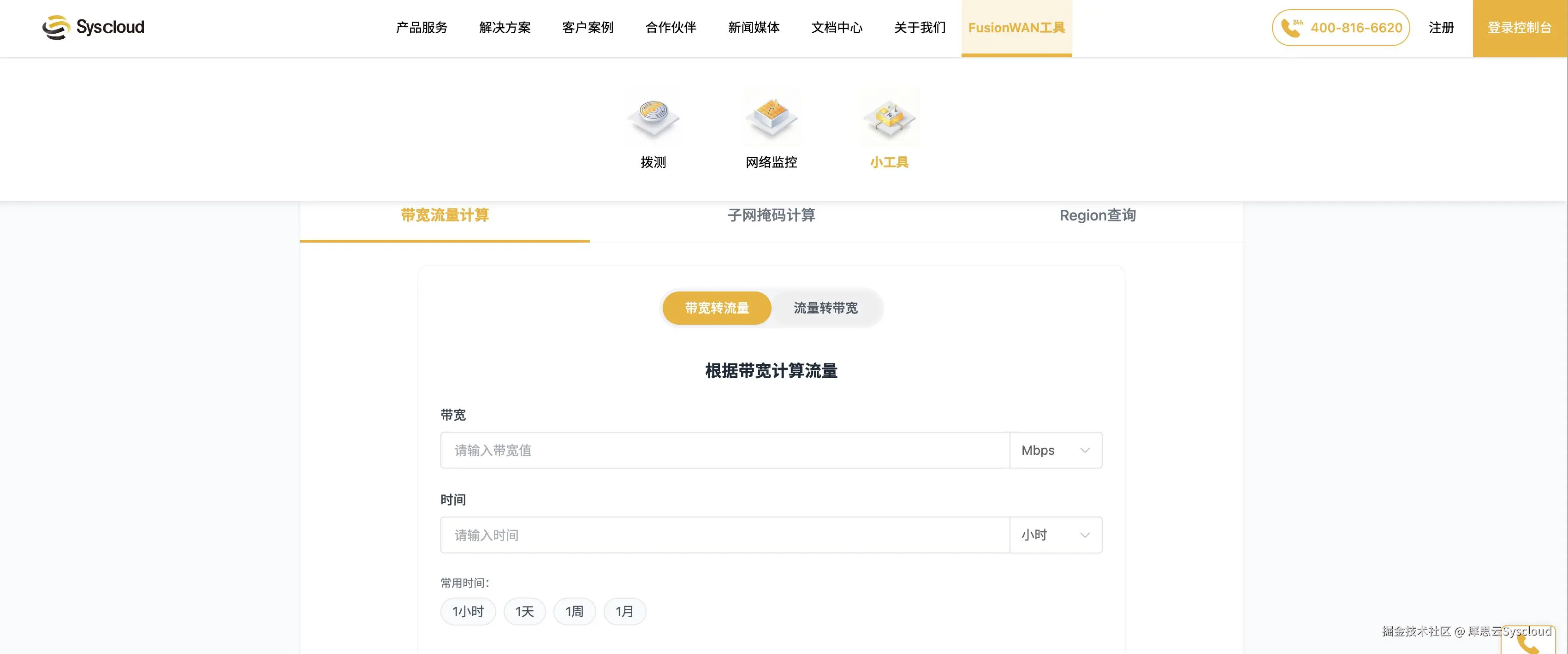
Task: Choose the 1天 preset time
Action: (x=524, y=612)
